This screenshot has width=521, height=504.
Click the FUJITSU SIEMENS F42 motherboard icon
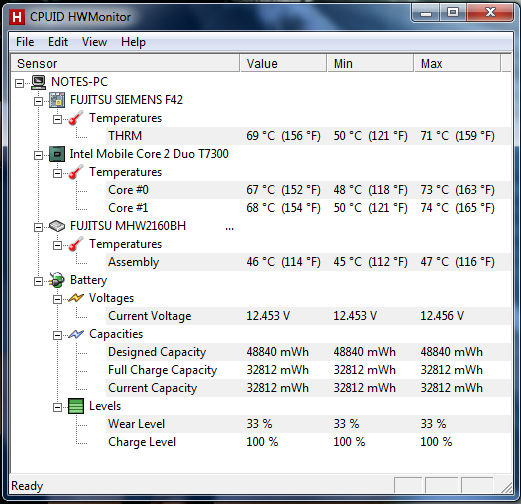57,100
